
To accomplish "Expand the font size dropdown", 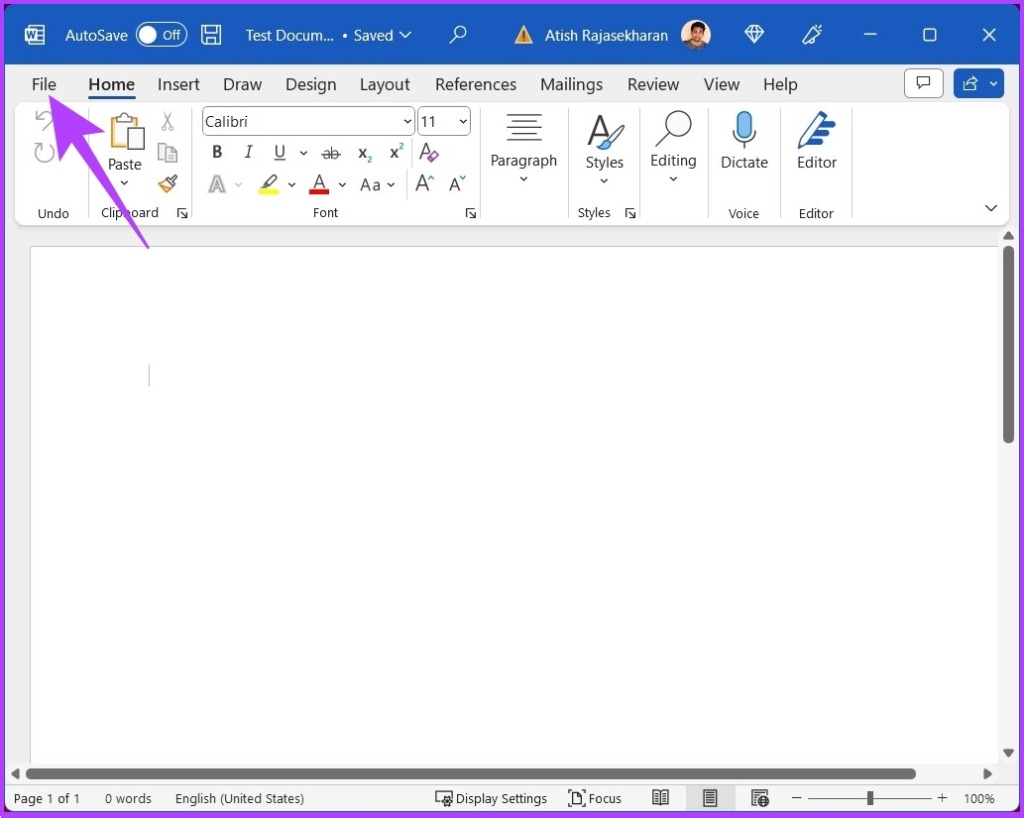I will tap(462, 122).
